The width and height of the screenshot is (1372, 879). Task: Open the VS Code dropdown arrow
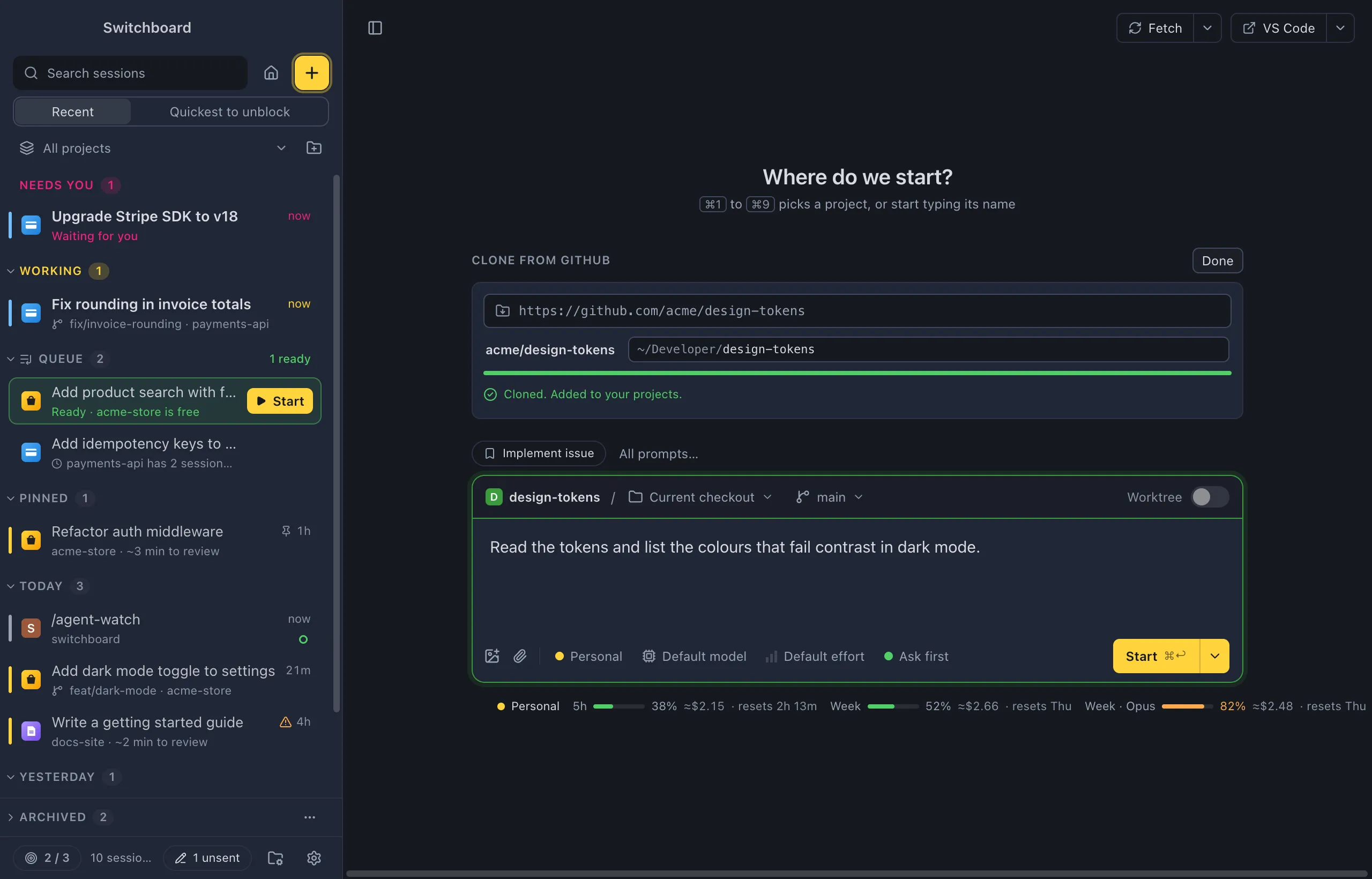pos(1340,28)
